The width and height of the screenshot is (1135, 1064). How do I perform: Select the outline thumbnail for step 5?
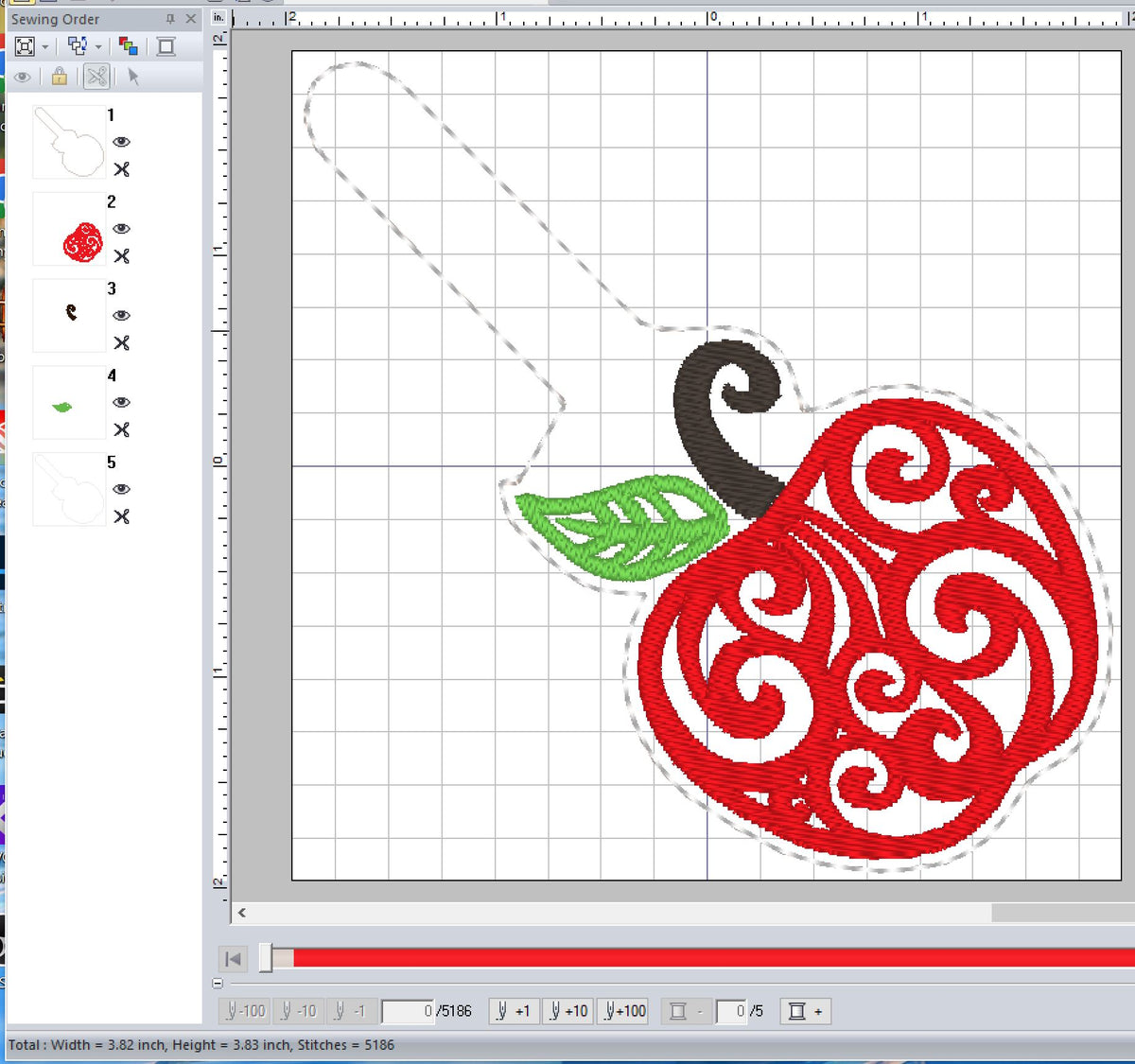point(69,490)
